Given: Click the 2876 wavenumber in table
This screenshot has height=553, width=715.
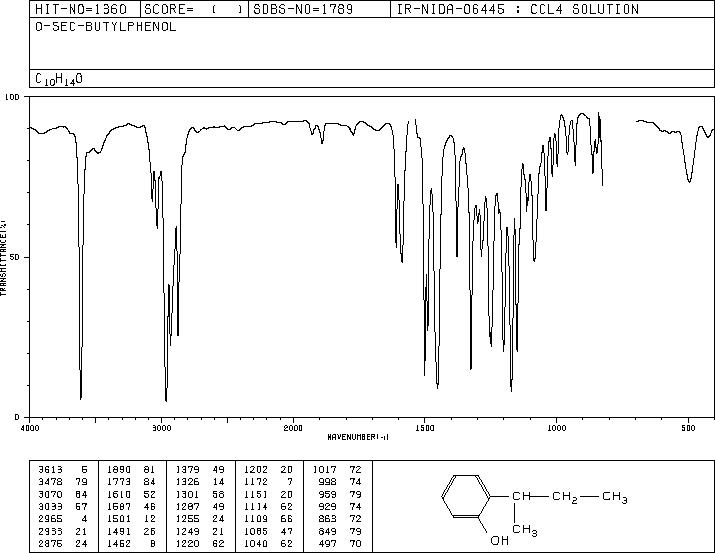Looking at the screenshot, I should pyautogui.click(x=50, y=543).
